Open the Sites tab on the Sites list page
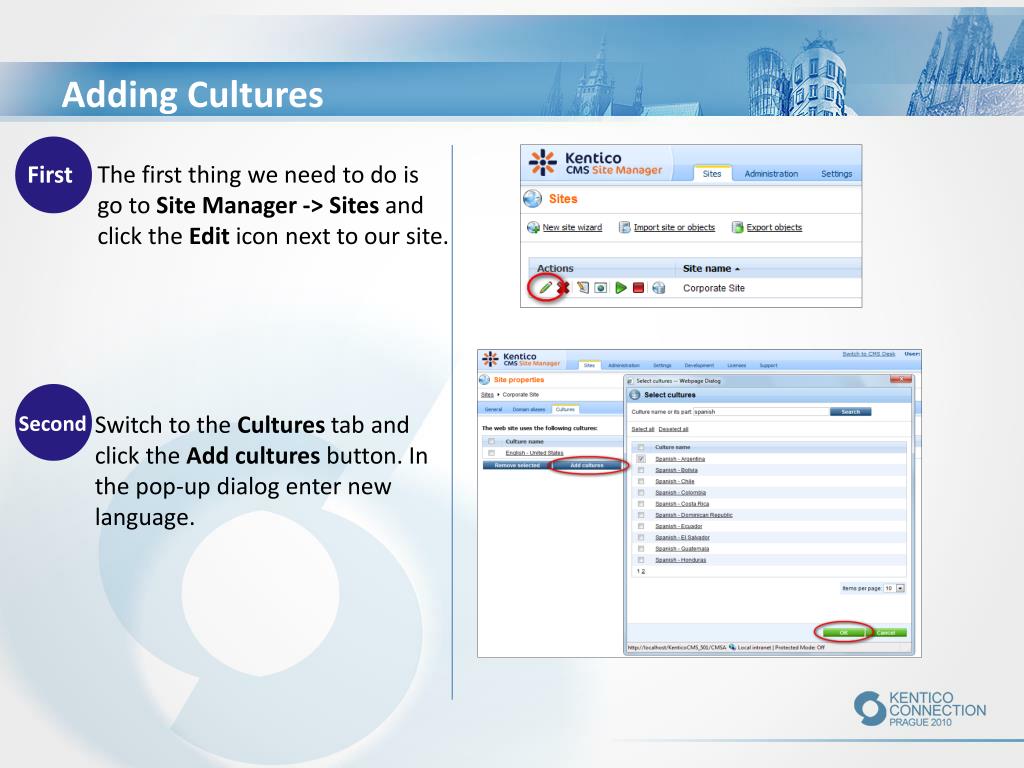The image size is (1024, 768). click(x=712, y=174)
